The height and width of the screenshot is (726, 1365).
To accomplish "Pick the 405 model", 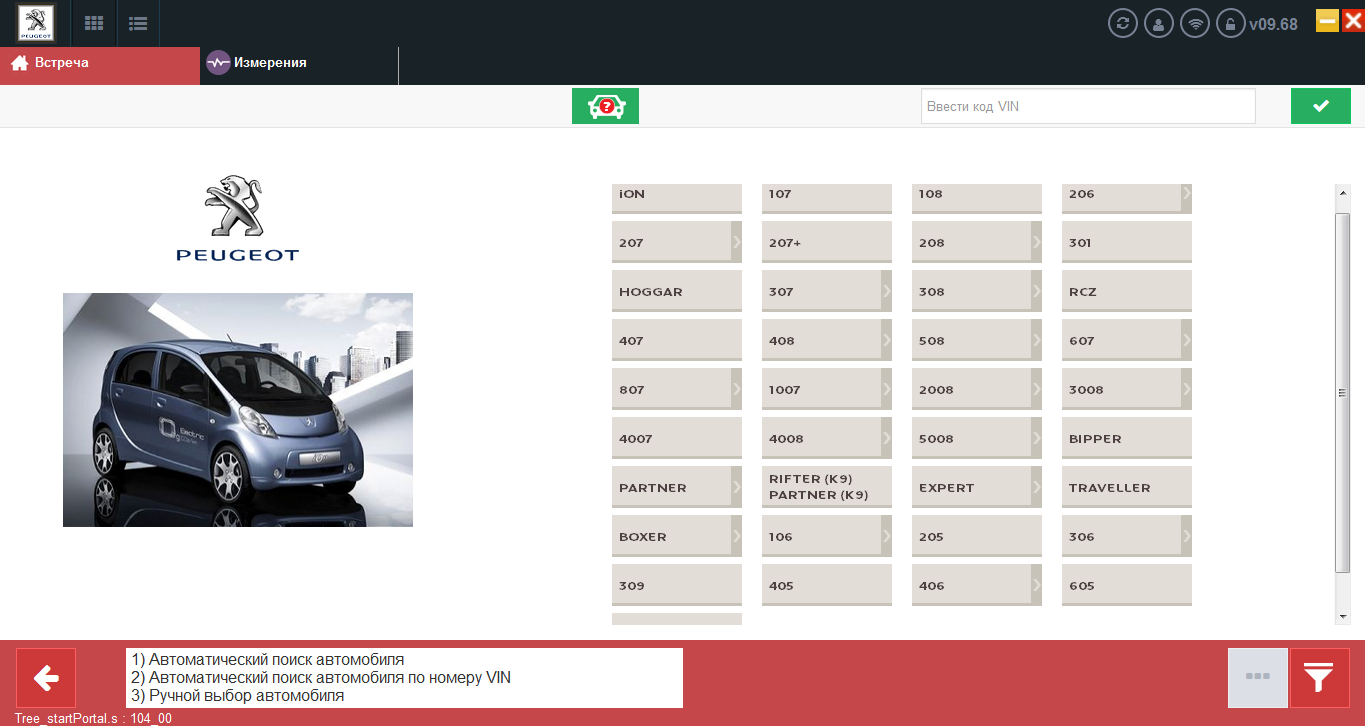I will click(827, 585).
